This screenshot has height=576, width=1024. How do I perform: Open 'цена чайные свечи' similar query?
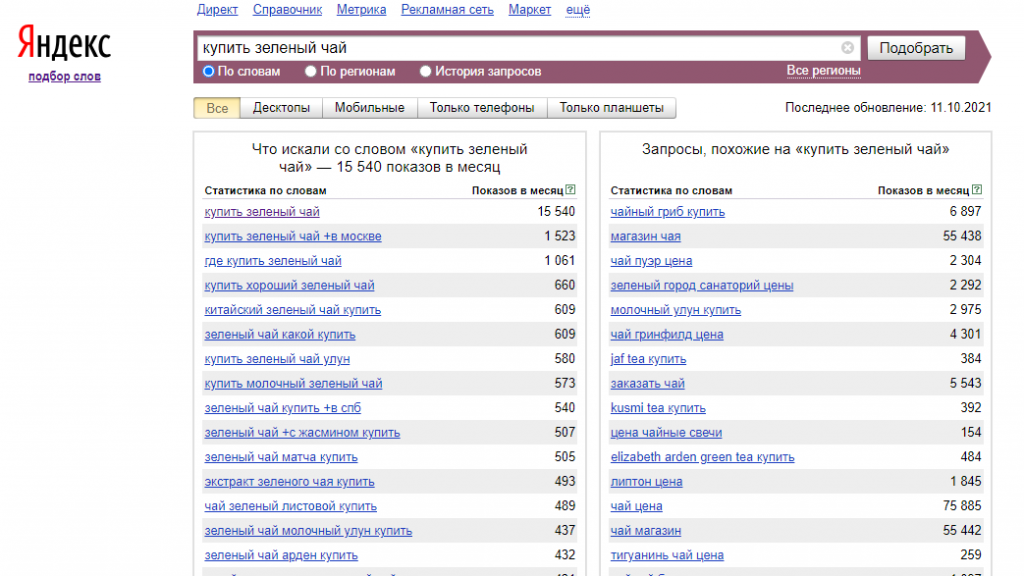click(x=666, y=432)
